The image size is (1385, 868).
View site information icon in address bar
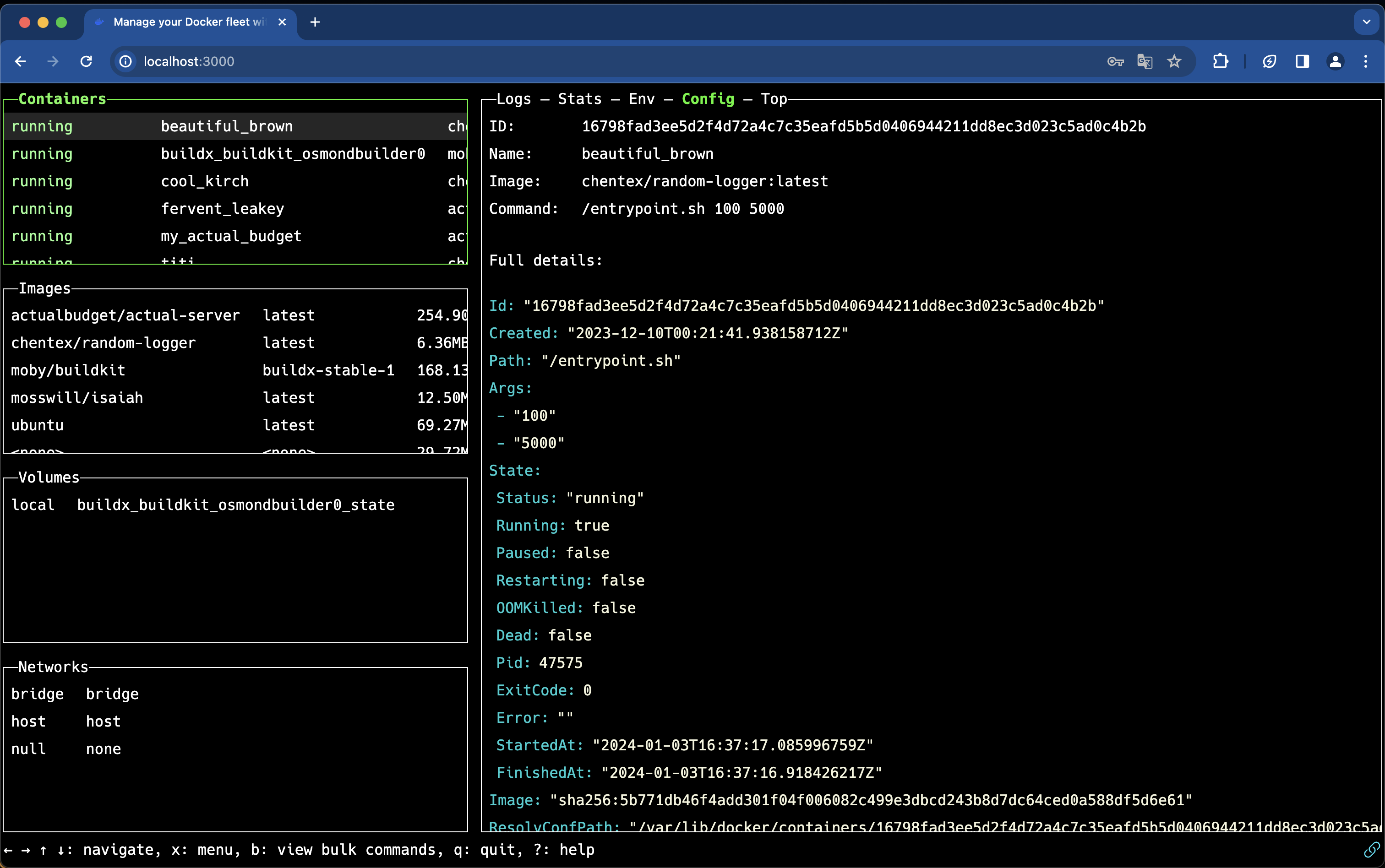(x=126, y=61)
